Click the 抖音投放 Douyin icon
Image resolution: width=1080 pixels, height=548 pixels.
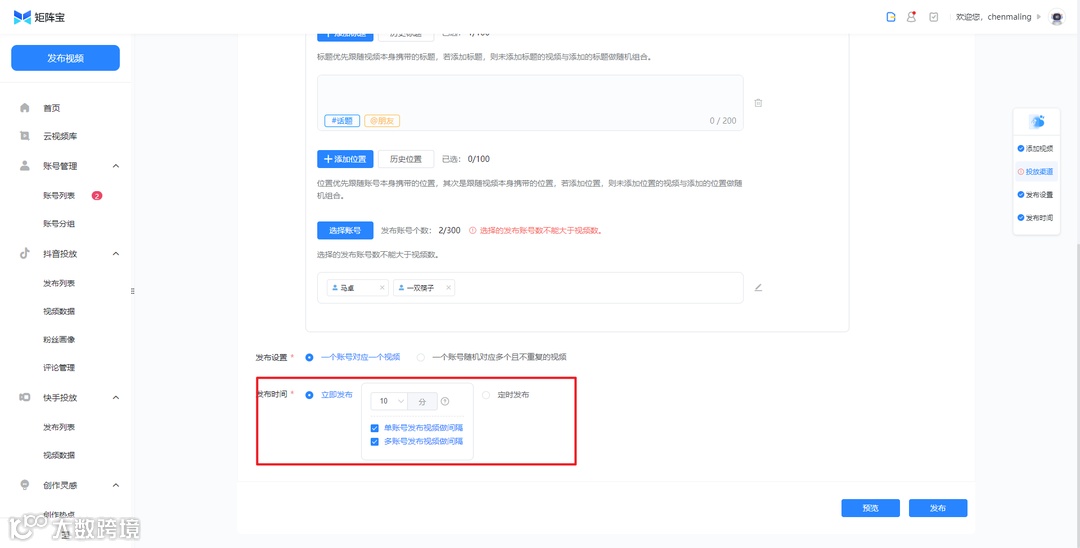[x=25, y=253]
